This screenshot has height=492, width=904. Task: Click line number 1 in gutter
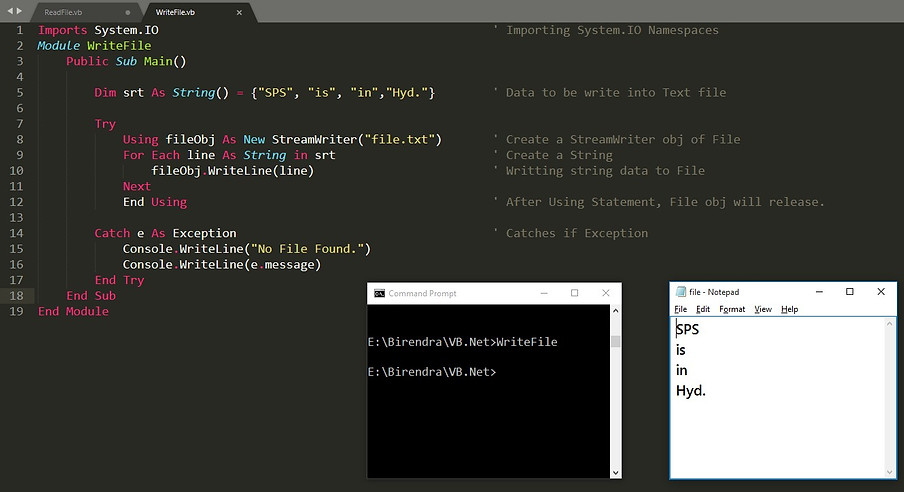[20, 30]
